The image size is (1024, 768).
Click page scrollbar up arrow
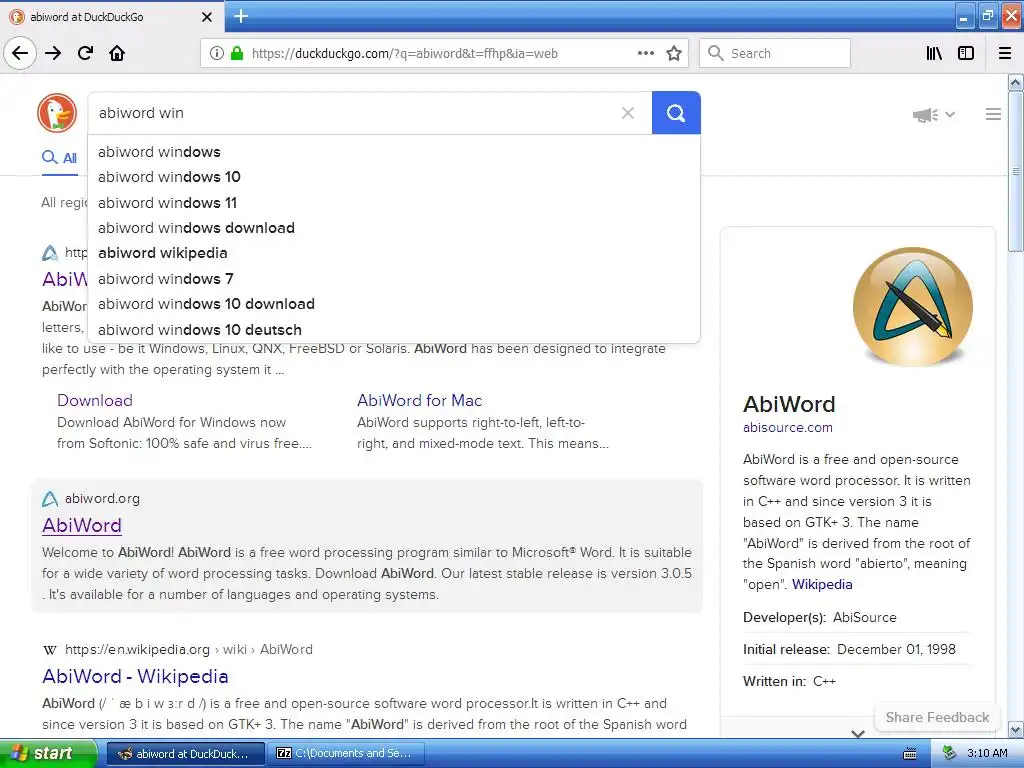click(1016, 82)
